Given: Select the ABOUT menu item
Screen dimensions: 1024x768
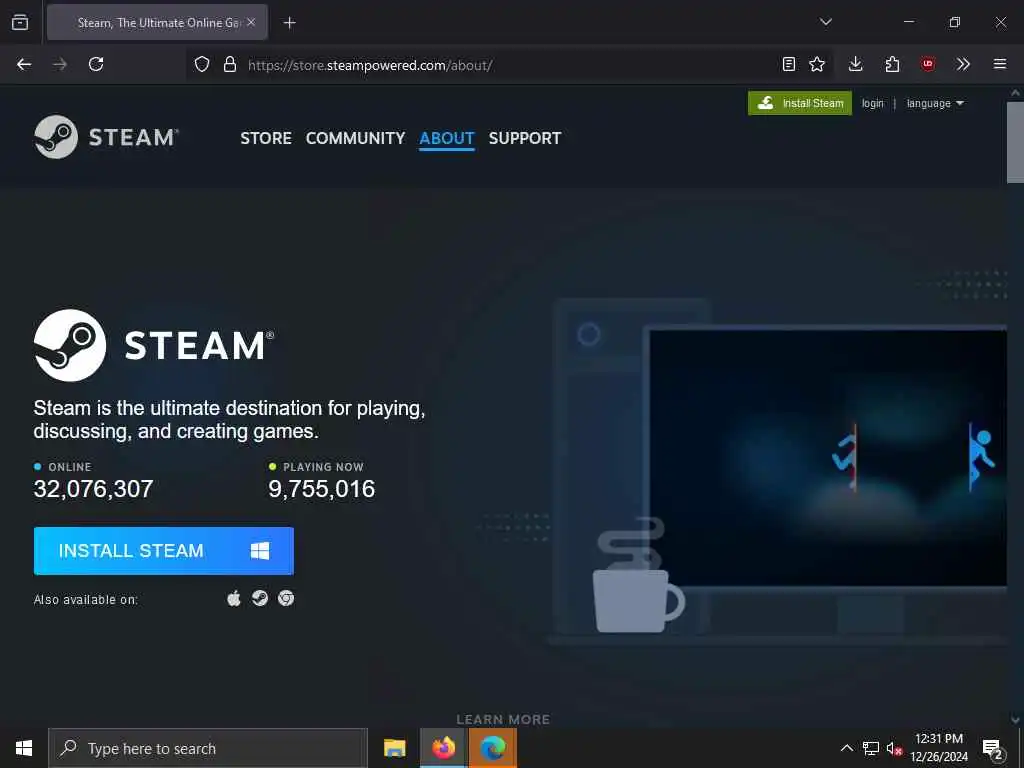Looking at the screenshot, I should pos(447,138).
